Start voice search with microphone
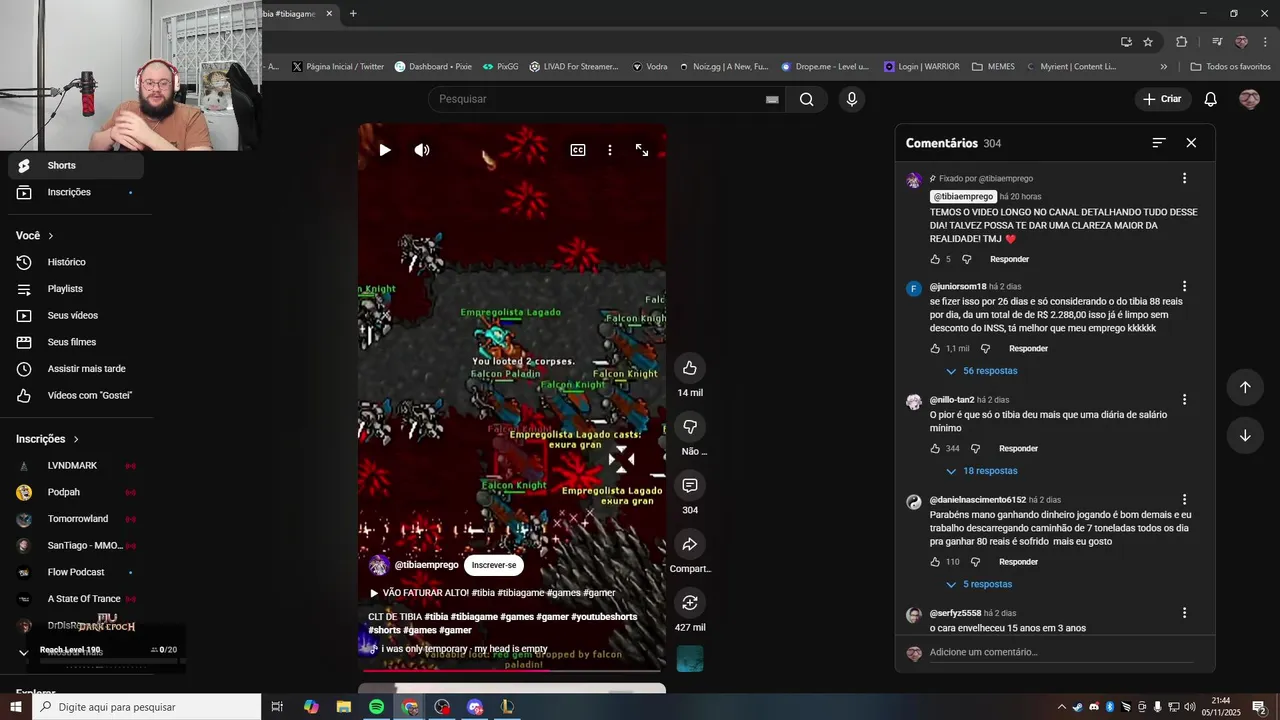 pos(851,99)
